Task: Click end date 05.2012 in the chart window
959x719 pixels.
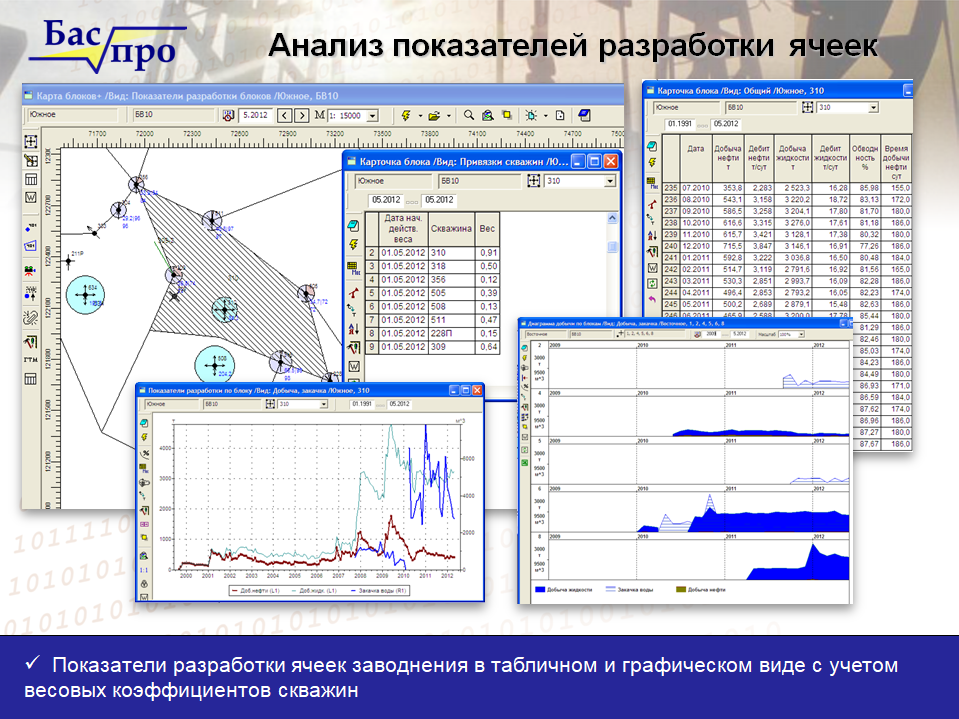Action: click(x=399, y=404)
